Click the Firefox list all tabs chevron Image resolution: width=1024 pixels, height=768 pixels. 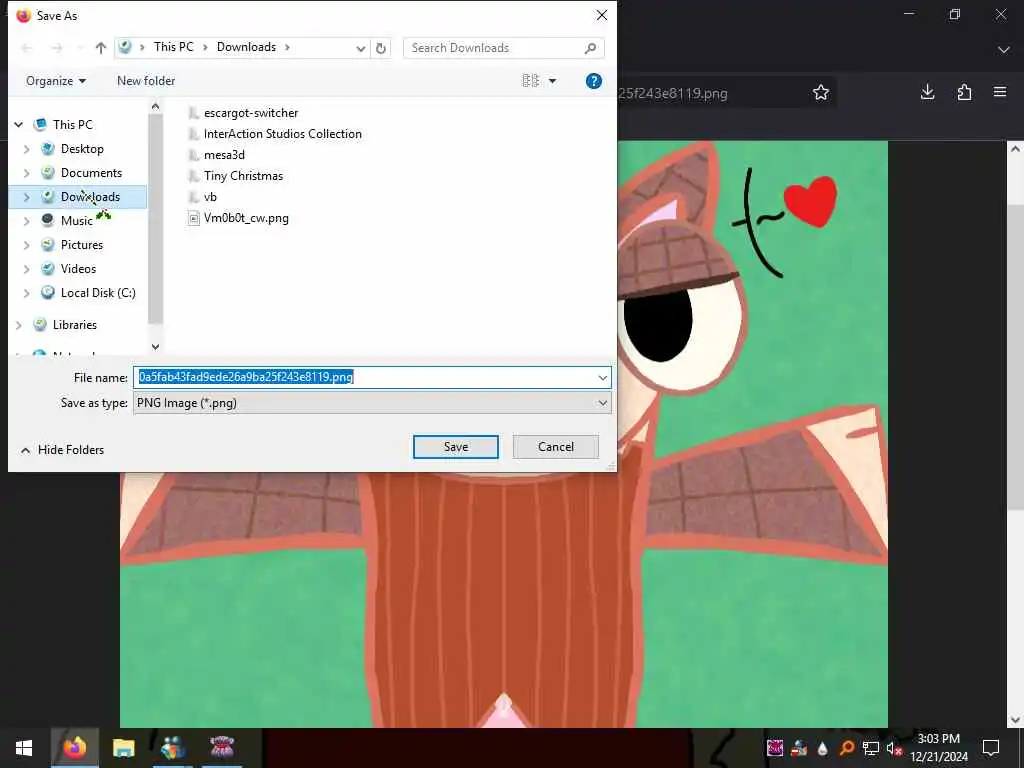tap(1004, 50)
